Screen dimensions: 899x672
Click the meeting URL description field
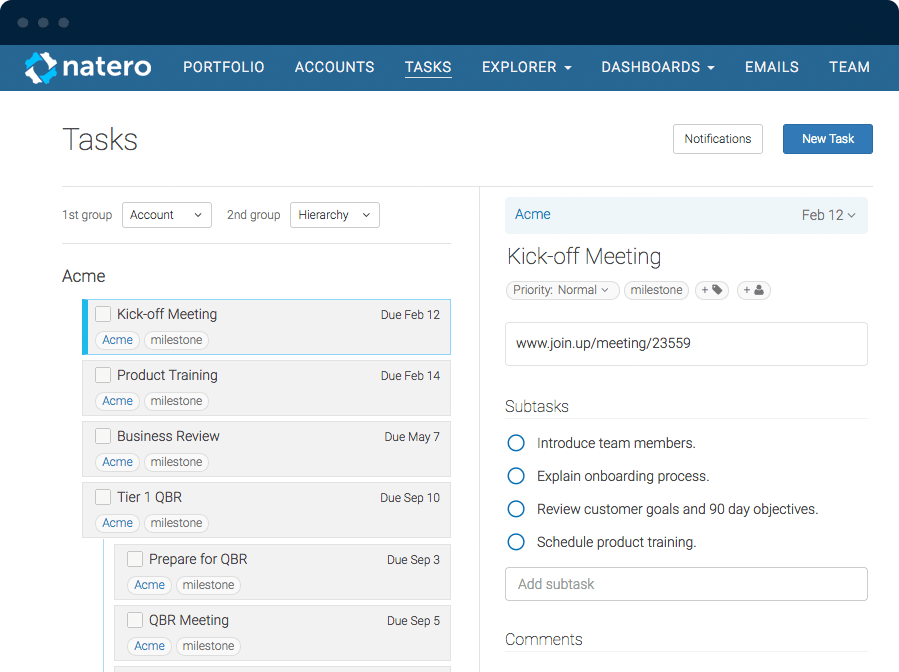pyautogui.click(x=686, y=344)
